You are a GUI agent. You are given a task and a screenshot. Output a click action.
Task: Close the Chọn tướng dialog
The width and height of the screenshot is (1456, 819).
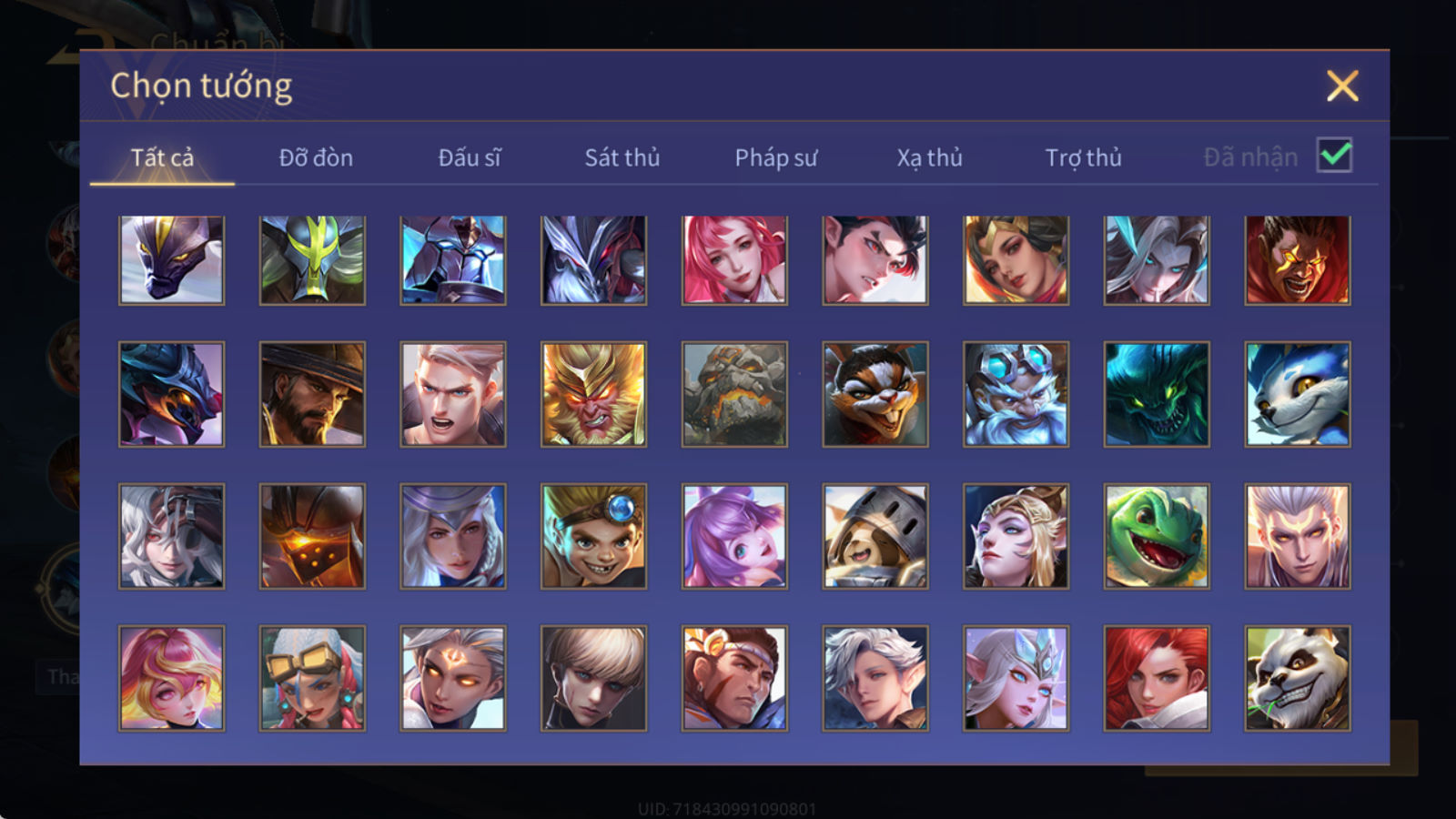tap(1342, 86)
